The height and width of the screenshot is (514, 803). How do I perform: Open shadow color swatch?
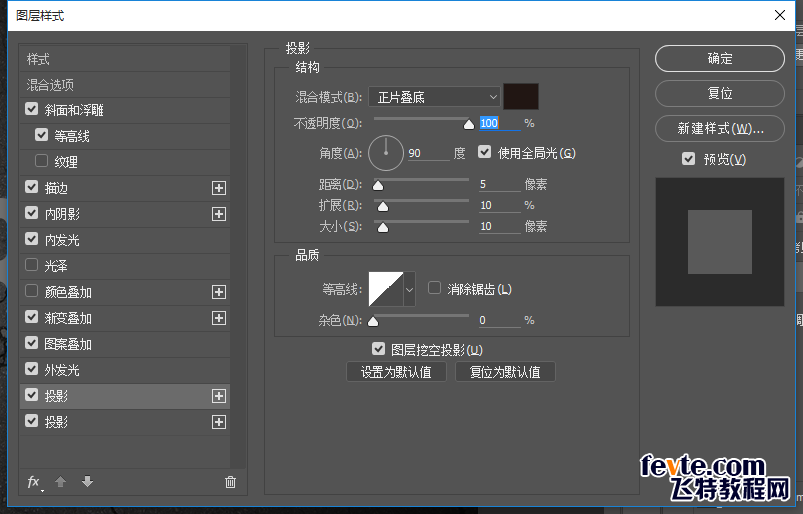coord(521,97)
